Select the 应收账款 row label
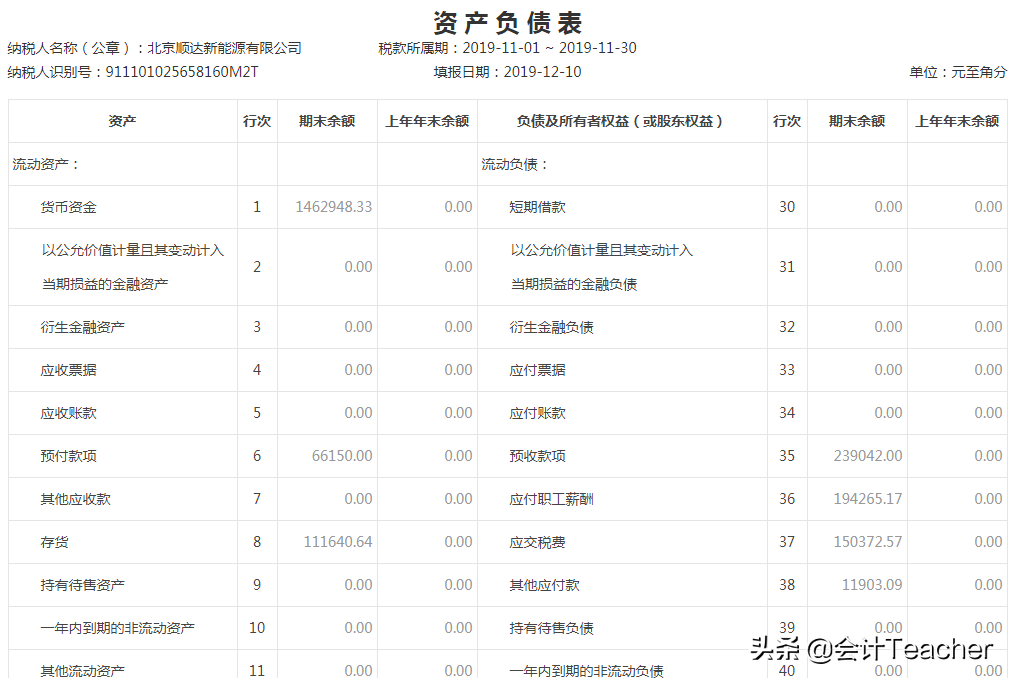Viewport: 1012px width, 681px height. (68, 413)
